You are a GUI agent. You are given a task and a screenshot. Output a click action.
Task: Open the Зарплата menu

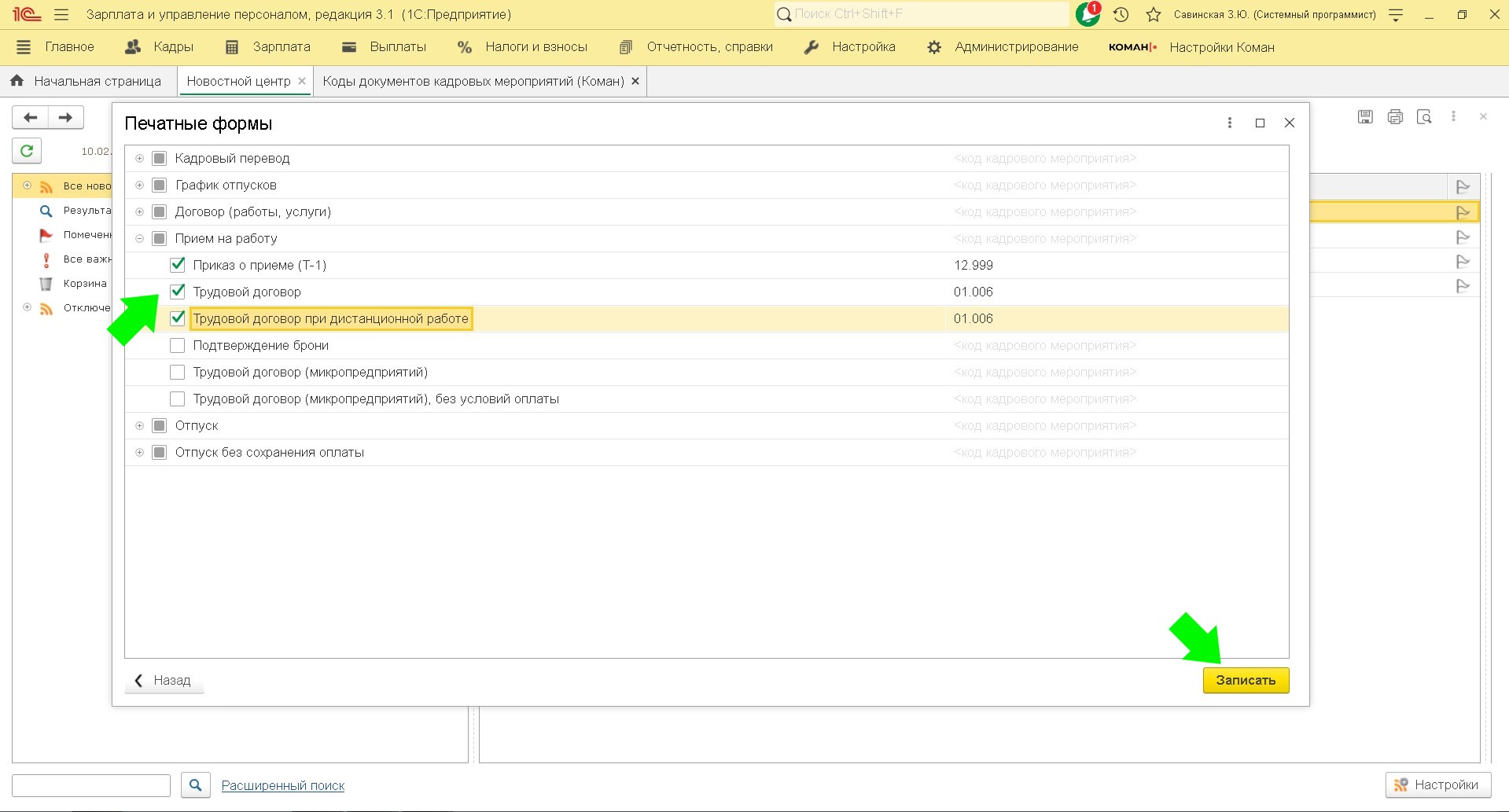pyautogui.click(x=268, y=47)
